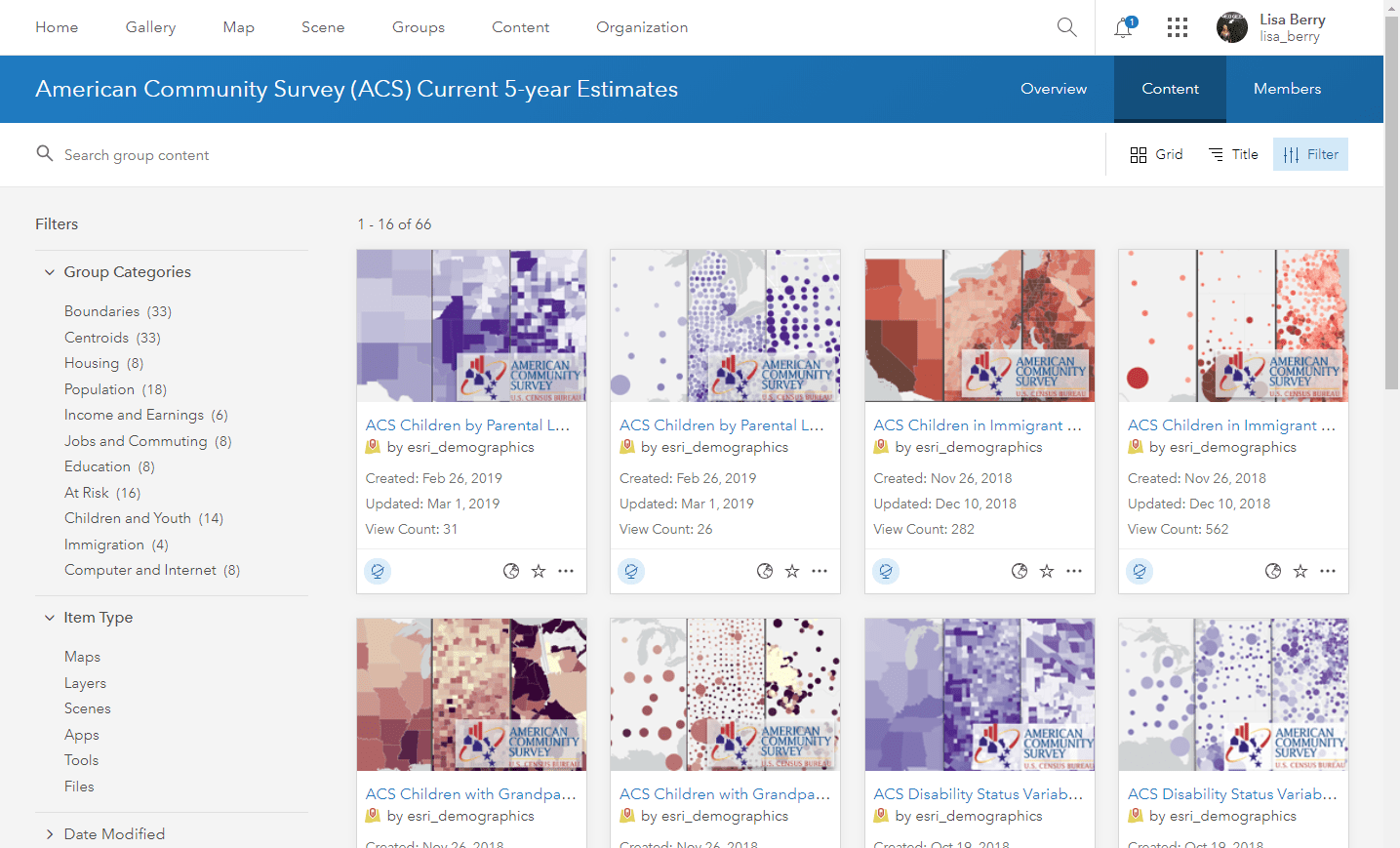1400x848 pixels.
Task: Open the Organization menu item
Action: 642,27
